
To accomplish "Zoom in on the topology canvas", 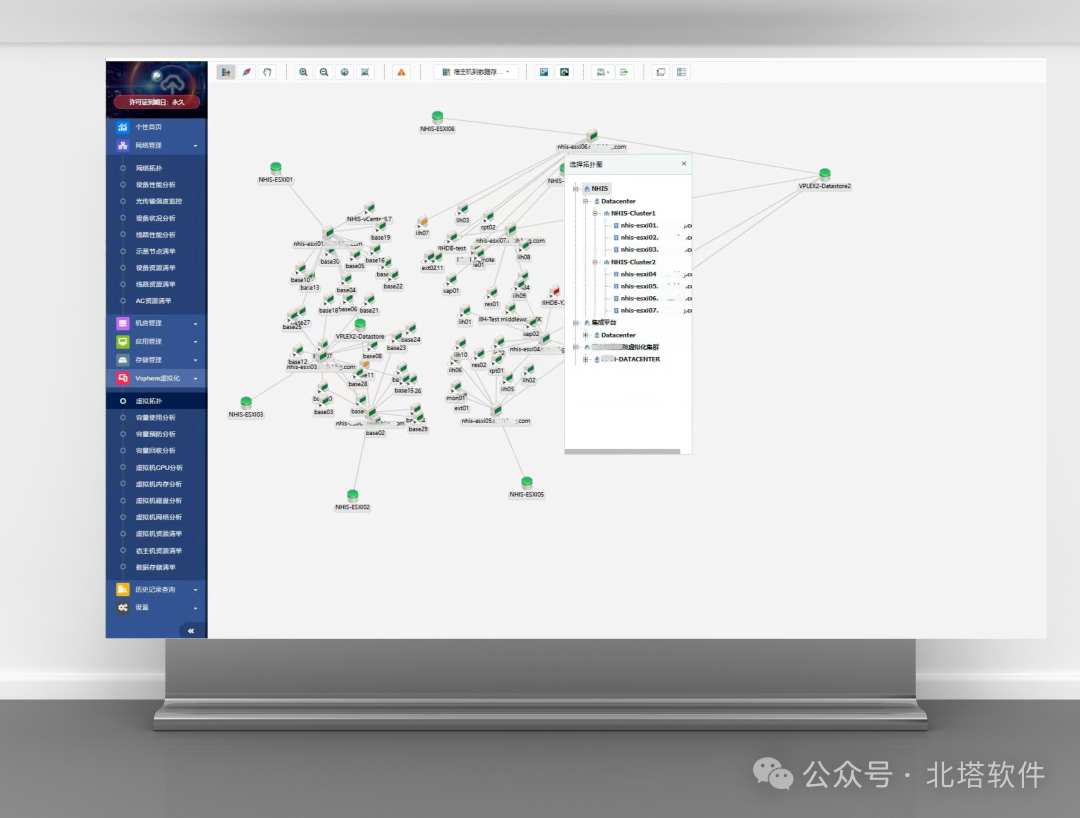I will [303, 72].
